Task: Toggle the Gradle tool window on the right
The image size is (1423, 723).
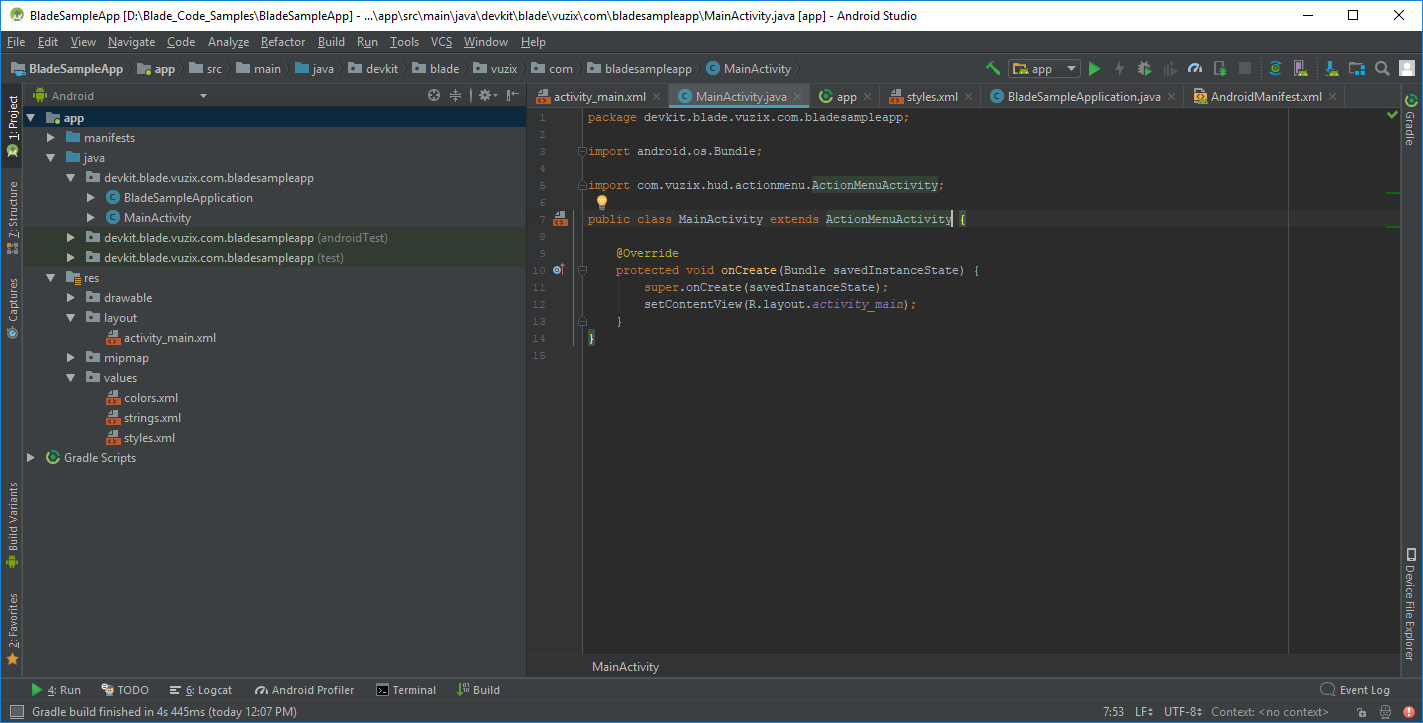Action: click(x=1411, y=119)
